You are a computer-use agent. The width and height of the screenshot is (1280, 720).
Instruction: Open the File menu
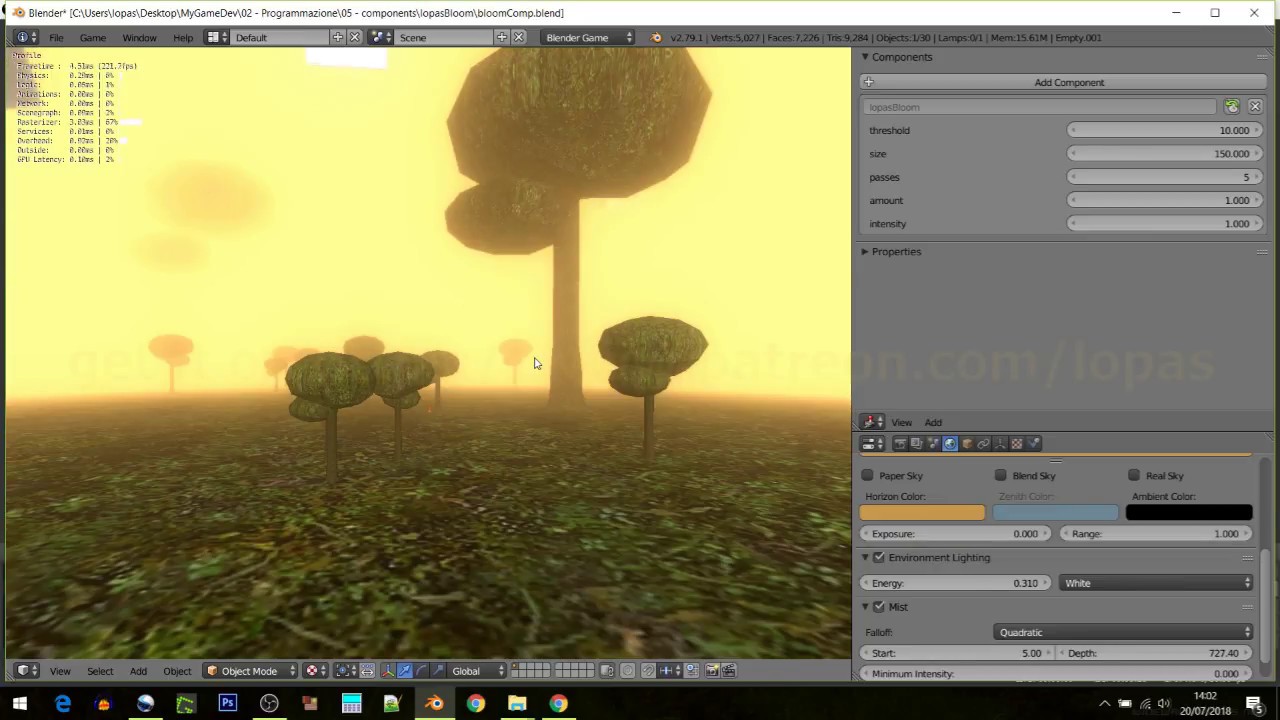[56, 37]
